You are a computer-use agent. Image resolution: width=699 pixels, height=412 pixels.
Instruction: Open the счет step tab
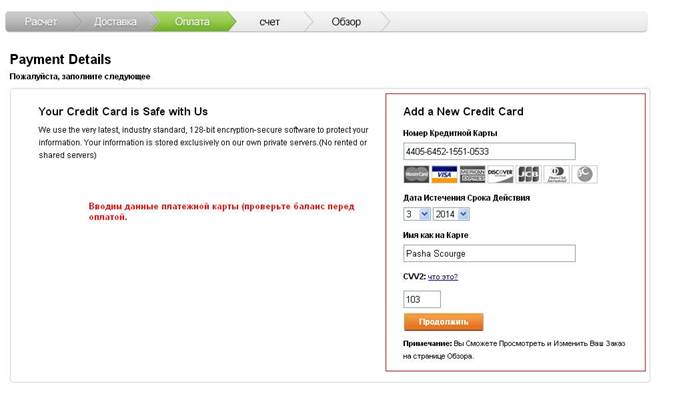[269, 22]
